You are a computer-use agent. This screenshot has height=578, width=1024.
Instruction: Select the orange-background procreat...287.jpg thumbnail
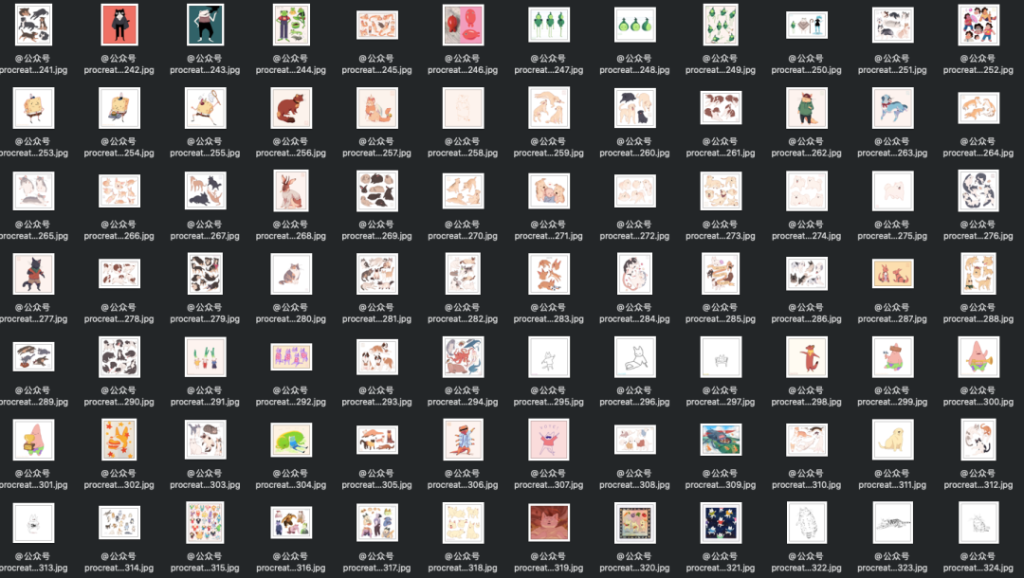tap(892, 274)
